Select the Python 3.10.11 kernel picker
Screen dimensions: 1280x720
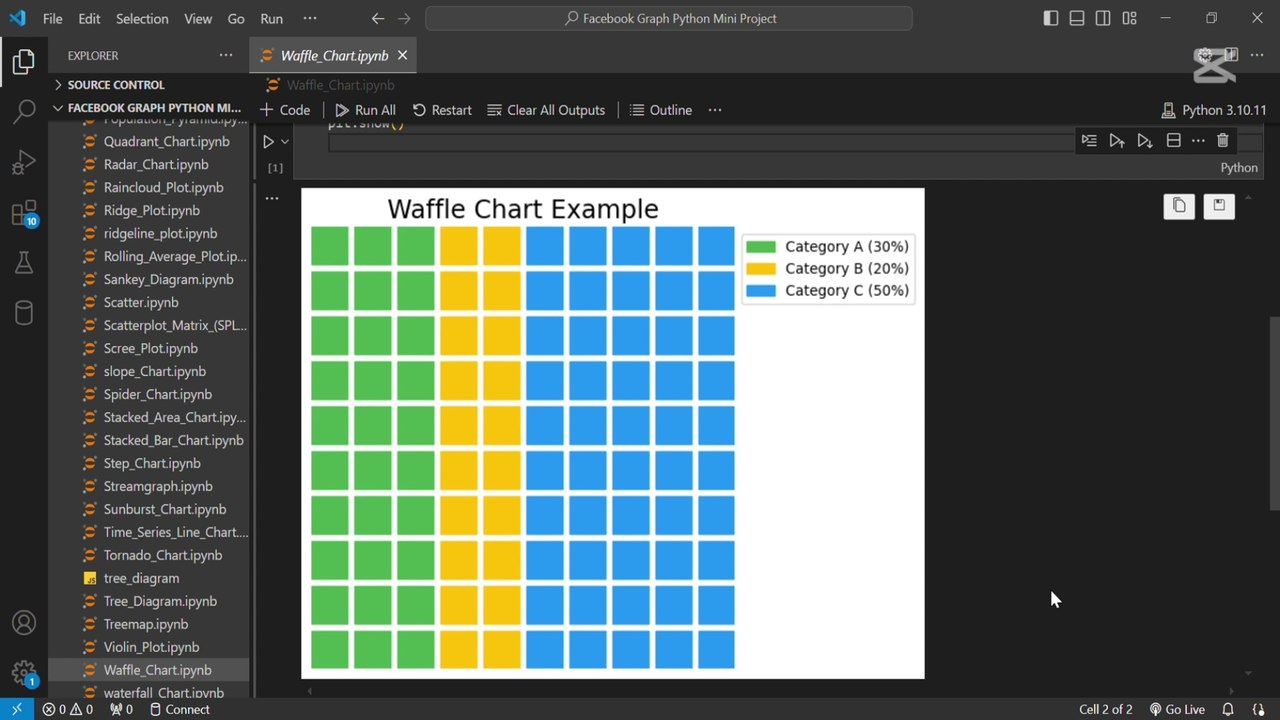point(1214,110)
